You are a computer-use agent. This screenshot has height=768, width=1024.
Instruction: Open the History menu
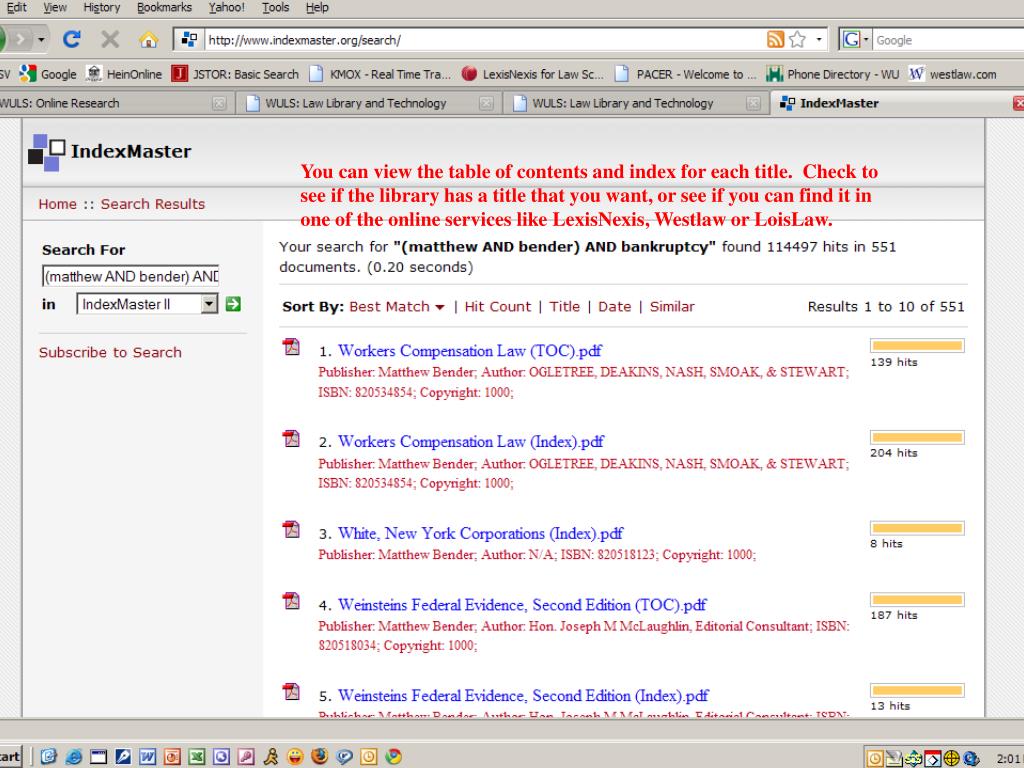point(102,7)
